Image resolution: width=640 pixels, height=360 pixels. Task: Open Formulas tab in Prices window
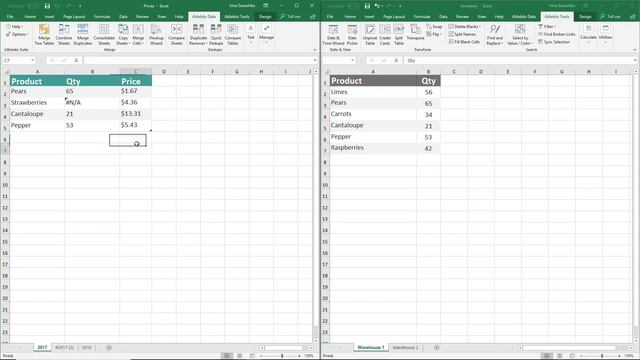[x=102, y=17]
